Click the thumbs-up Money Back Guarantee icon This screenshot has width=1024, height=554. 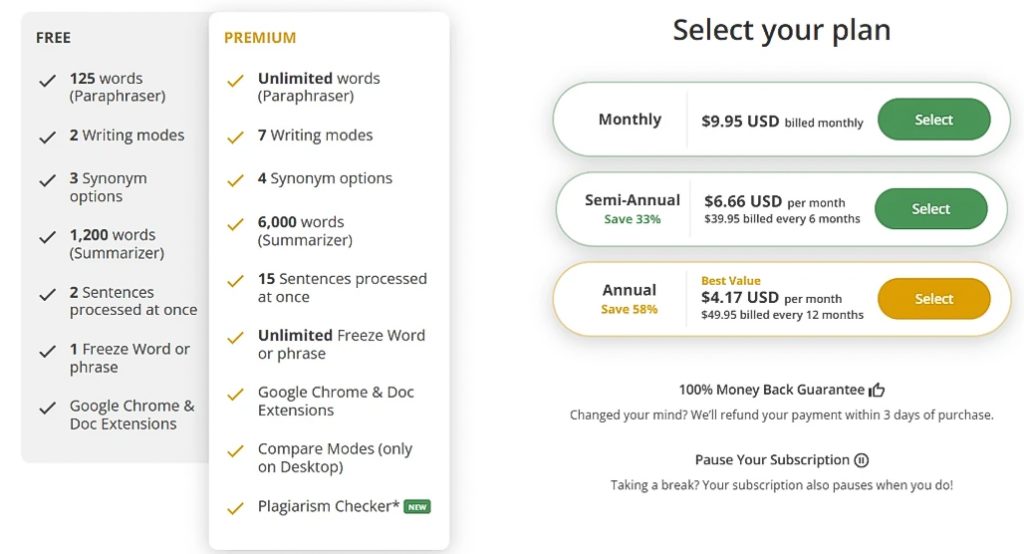[877, 390]
